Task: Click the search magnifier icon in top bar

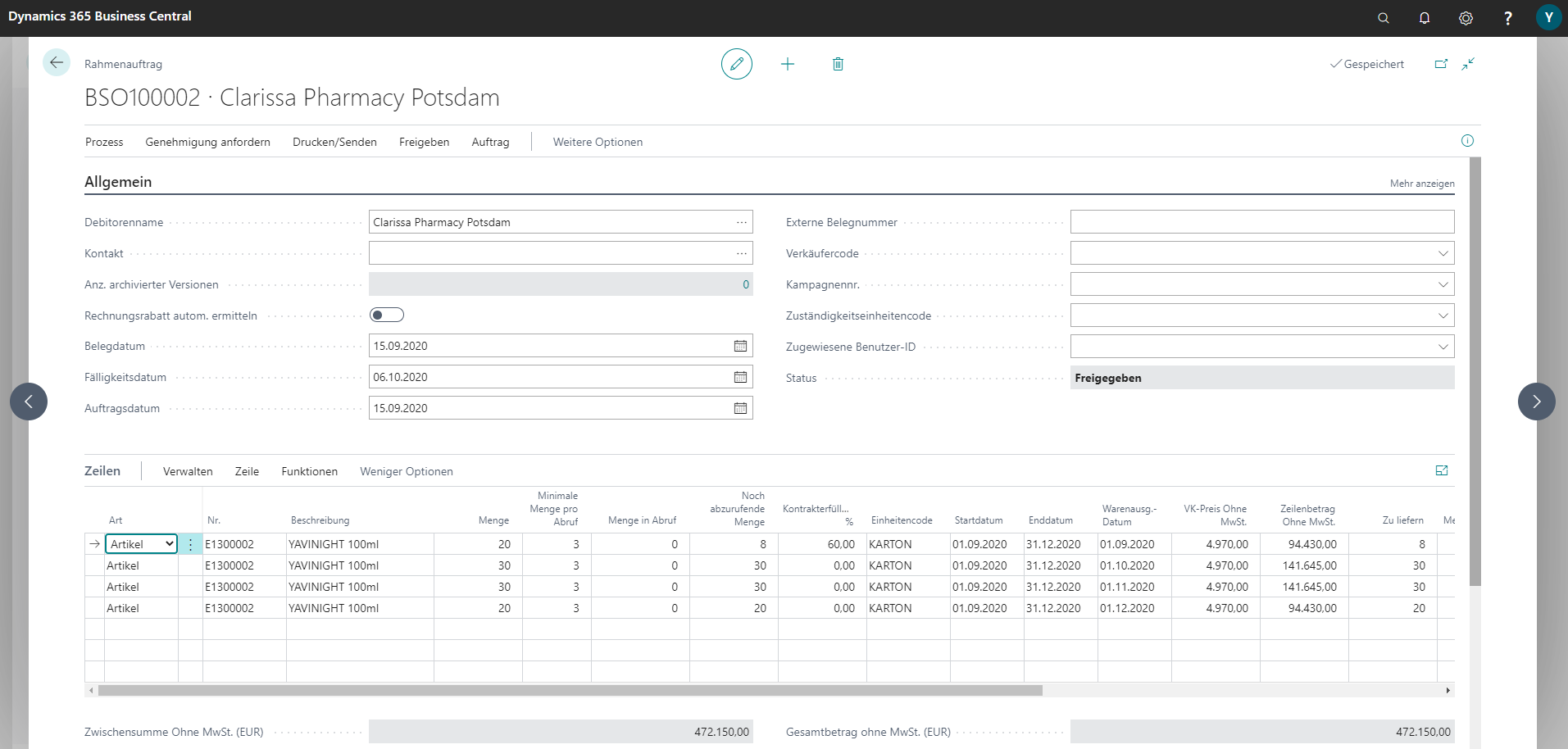Action: [1383, 18]
